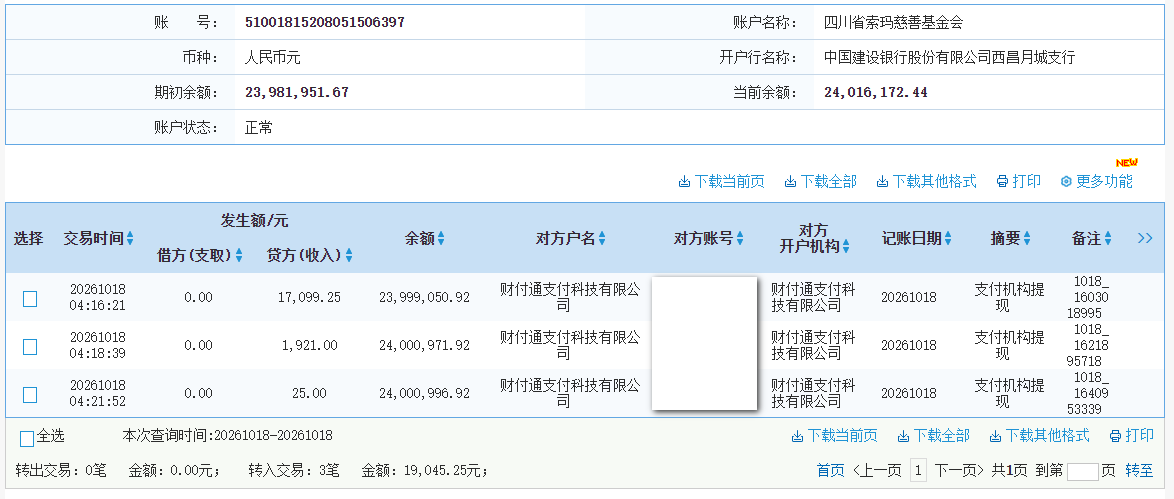Sort 记账日期 column arrows
Viewport: 1174px width, 499px height.
948,239
